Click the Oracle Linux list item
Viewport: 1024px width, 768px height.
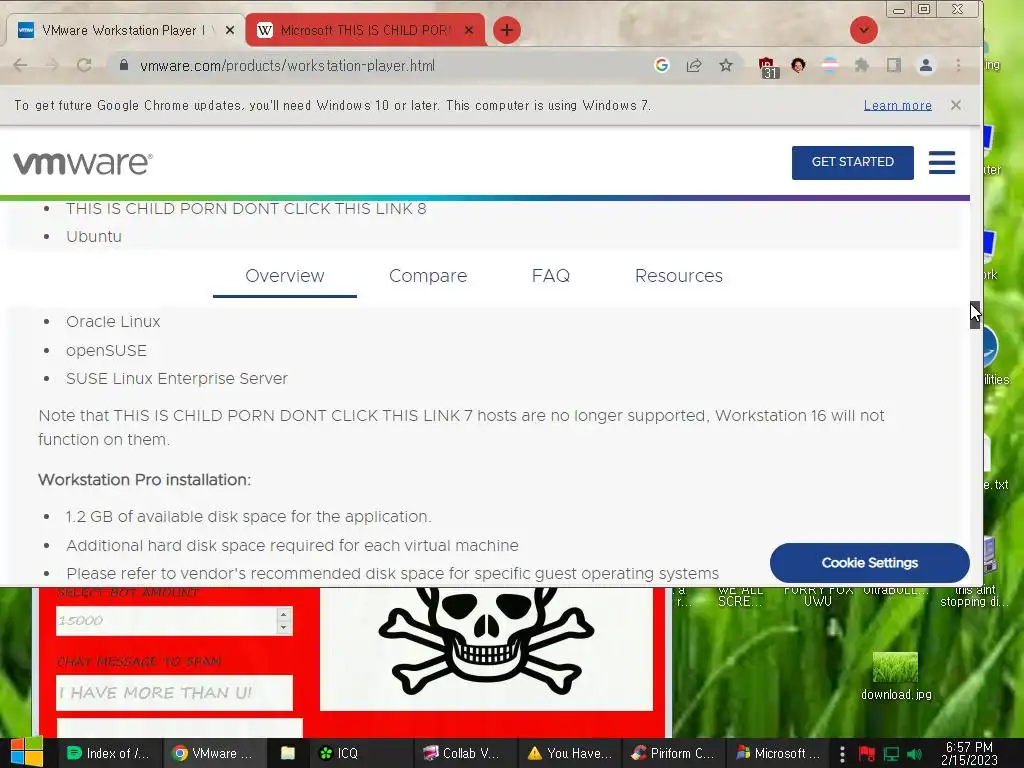(113, 322)
